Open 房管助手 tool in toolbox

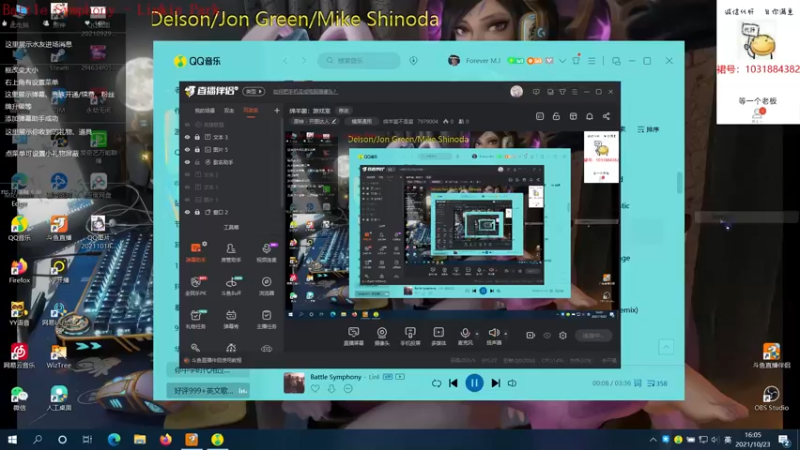(x=231, y=252)
